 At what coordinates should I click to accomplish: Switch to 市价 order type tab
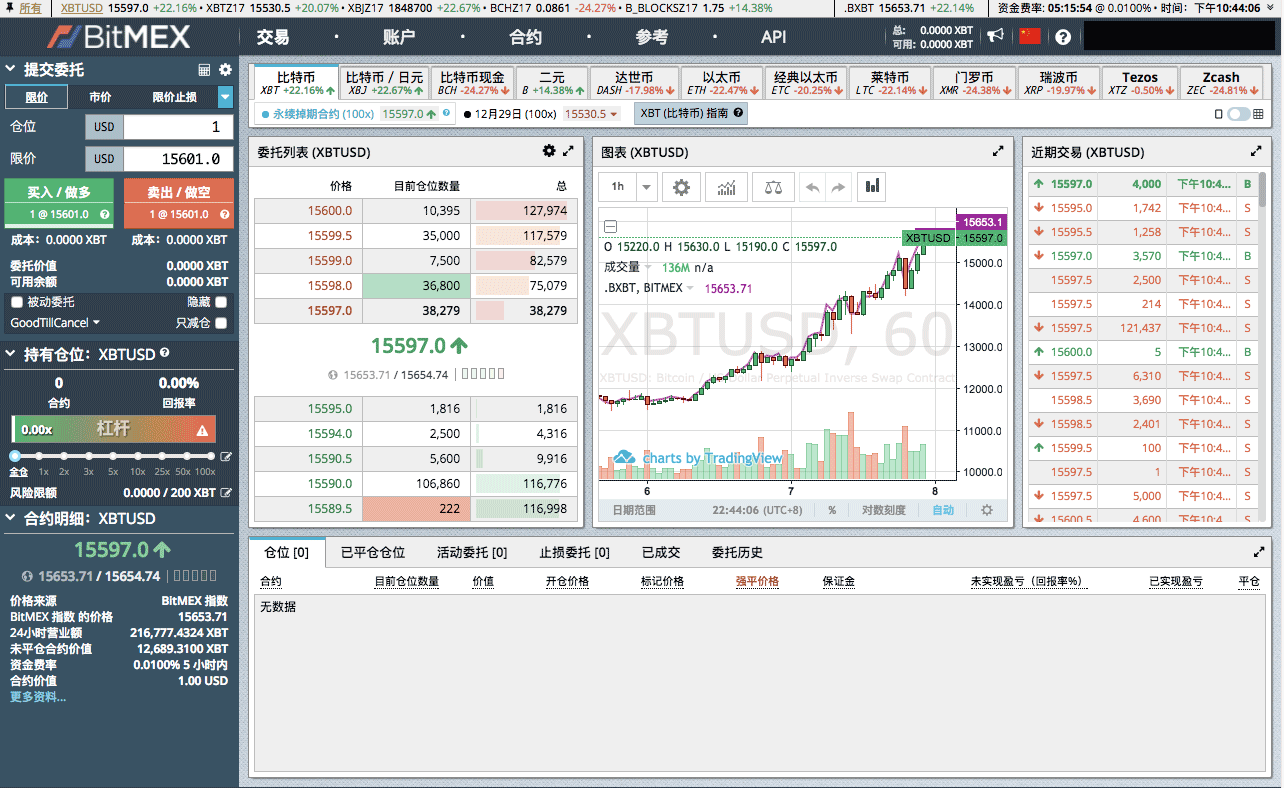[100, 97]
